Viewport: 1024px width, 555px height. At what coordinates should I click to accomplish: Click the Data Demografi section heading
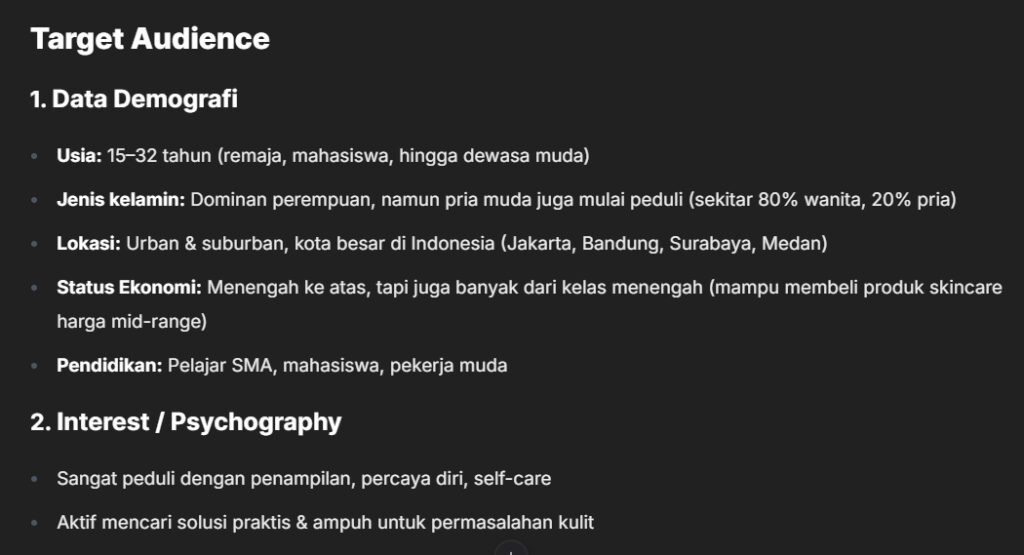pos(134,99)
